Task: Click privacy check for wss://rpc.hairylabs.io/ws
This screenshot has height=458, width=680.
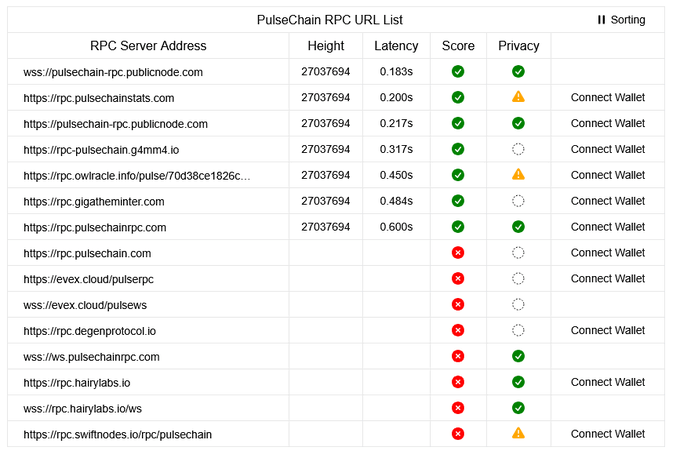Action: click(518, 408)
